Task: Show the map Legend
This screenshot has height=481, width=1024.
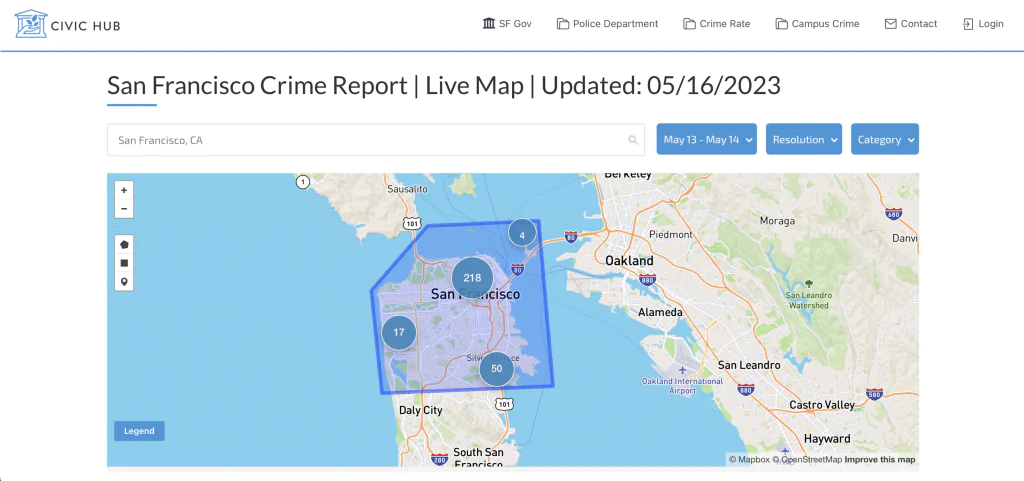Action: (139, 431)
